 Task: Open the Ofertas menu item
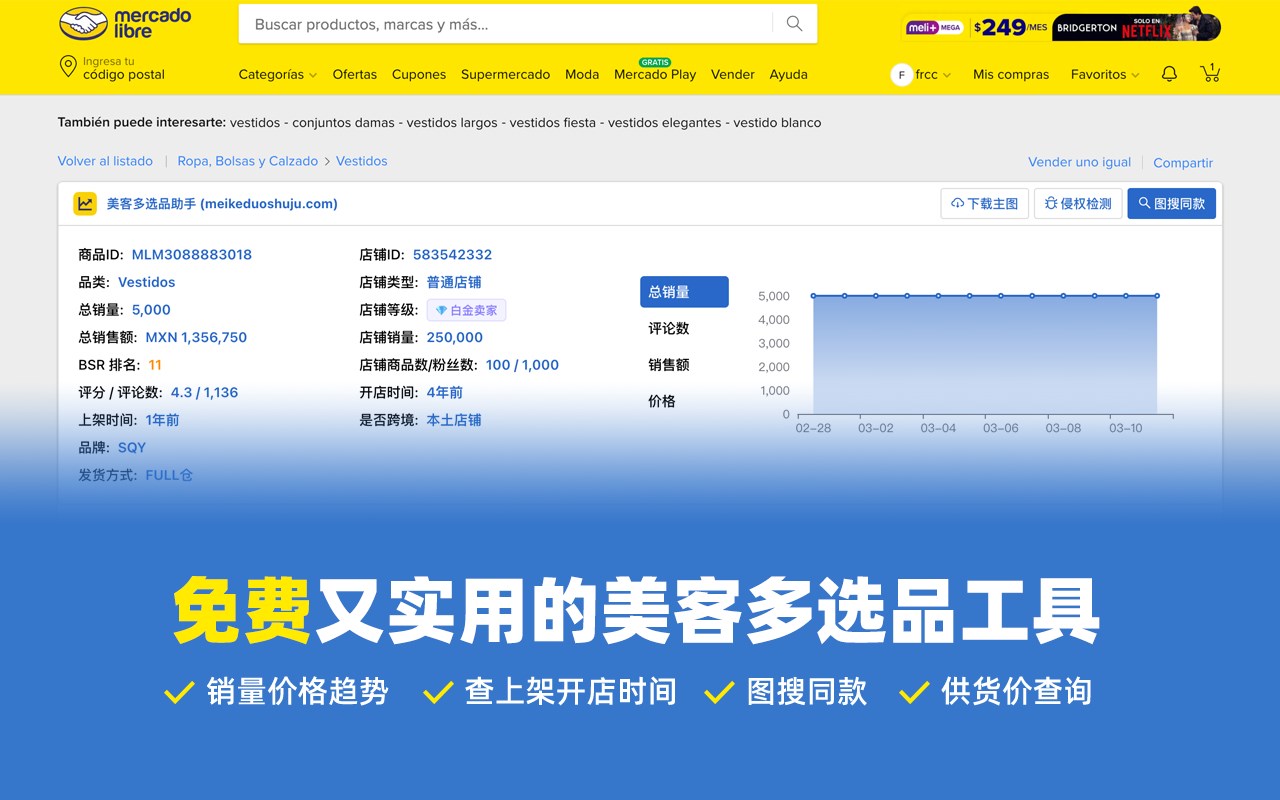[x=355, y=74]
